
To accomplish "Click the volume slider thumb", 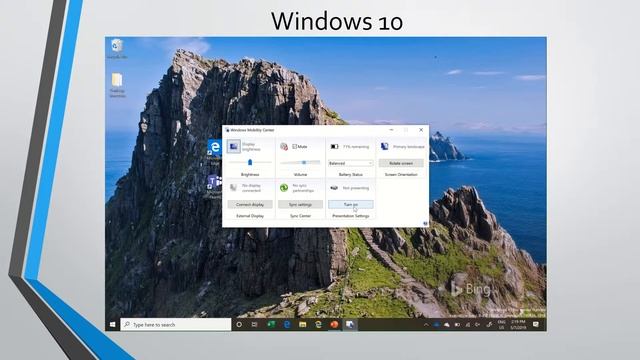I will [304, 162].
